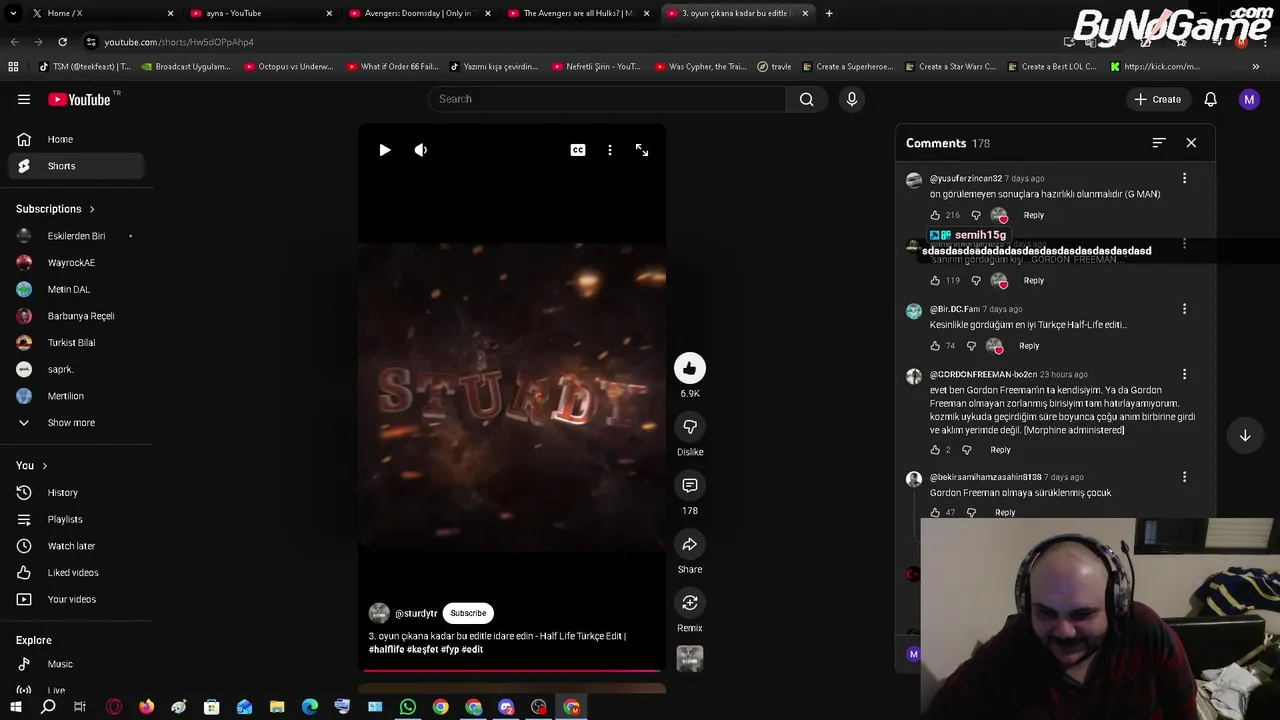Open options for @GORDONFREEMAN-bo2cn's comment
The image size is (1280, 720).
click(x=1184, y=374)
